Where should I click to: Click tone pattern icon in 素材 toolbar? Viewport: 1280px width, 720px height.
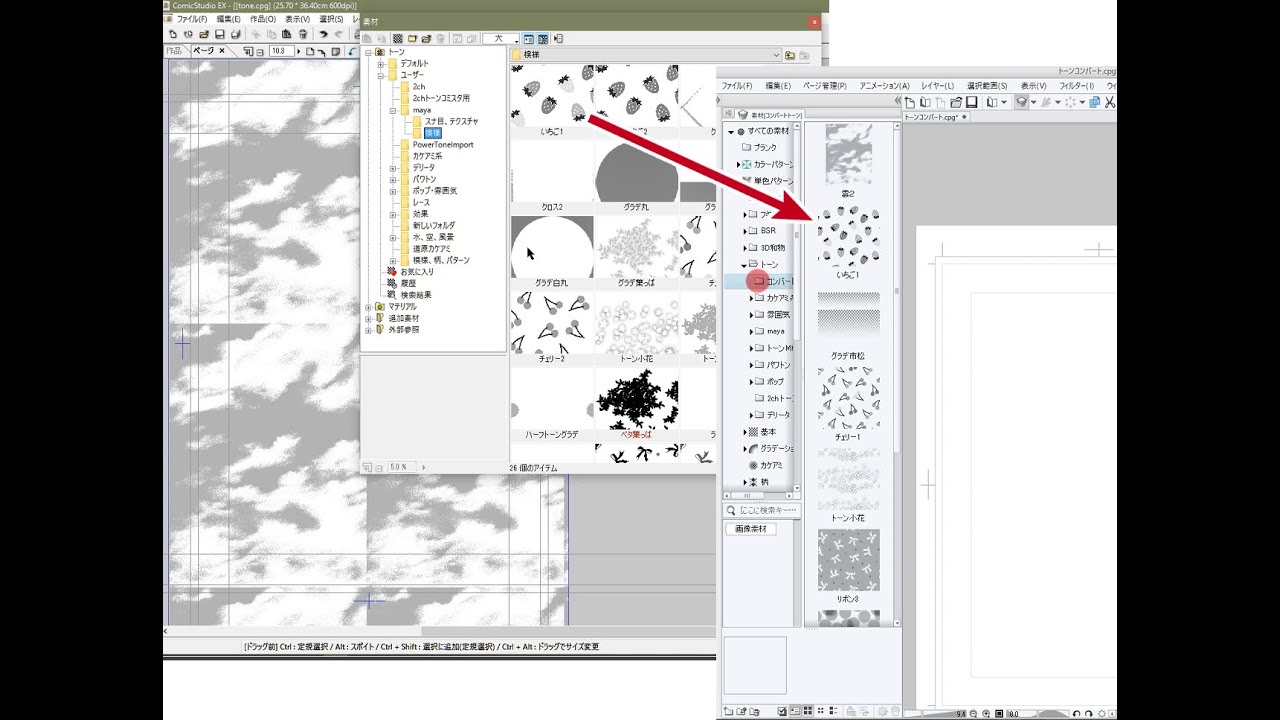[397, 39]
